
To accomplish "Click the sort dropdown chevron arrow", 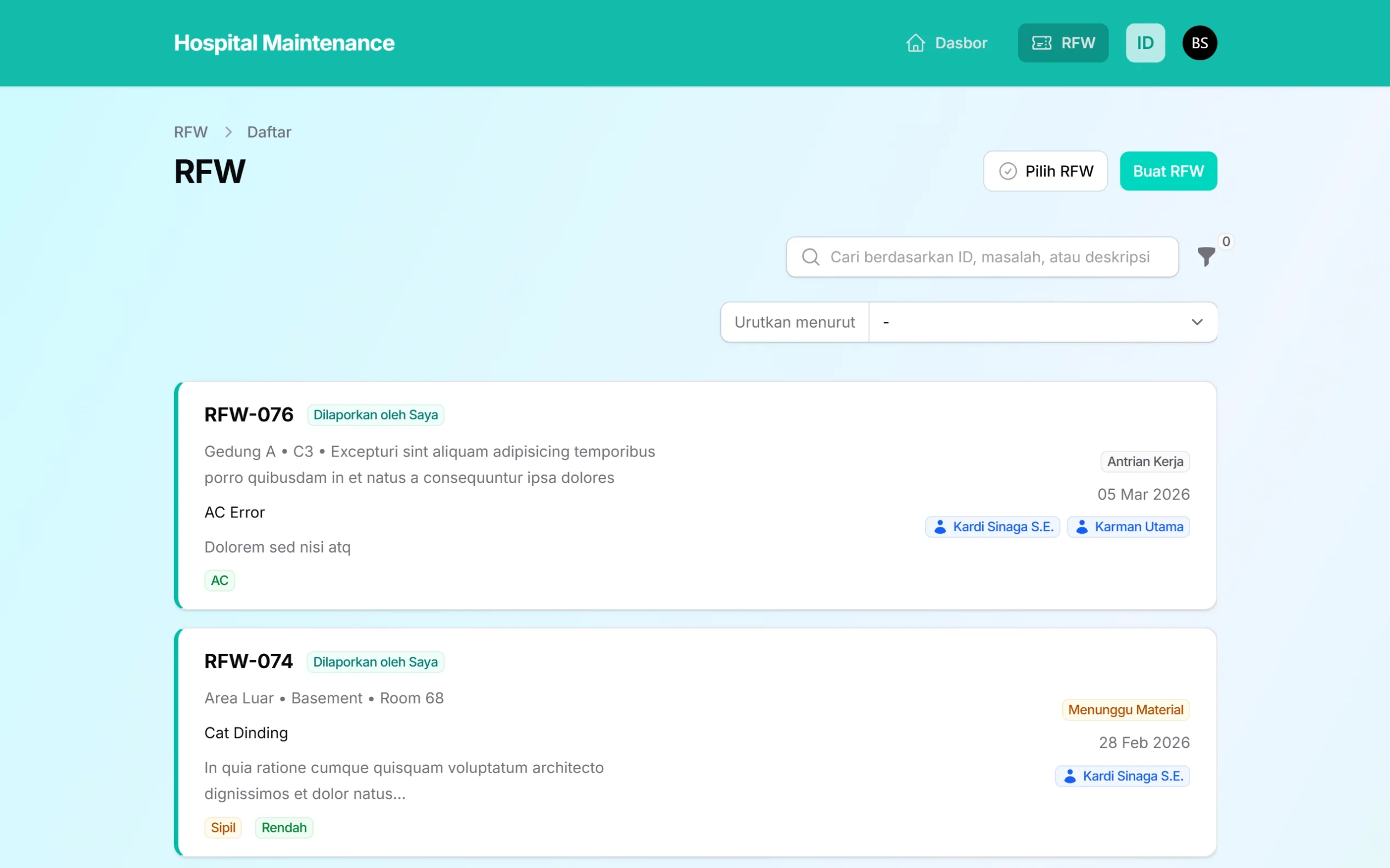I will (x=1196, y=322).
